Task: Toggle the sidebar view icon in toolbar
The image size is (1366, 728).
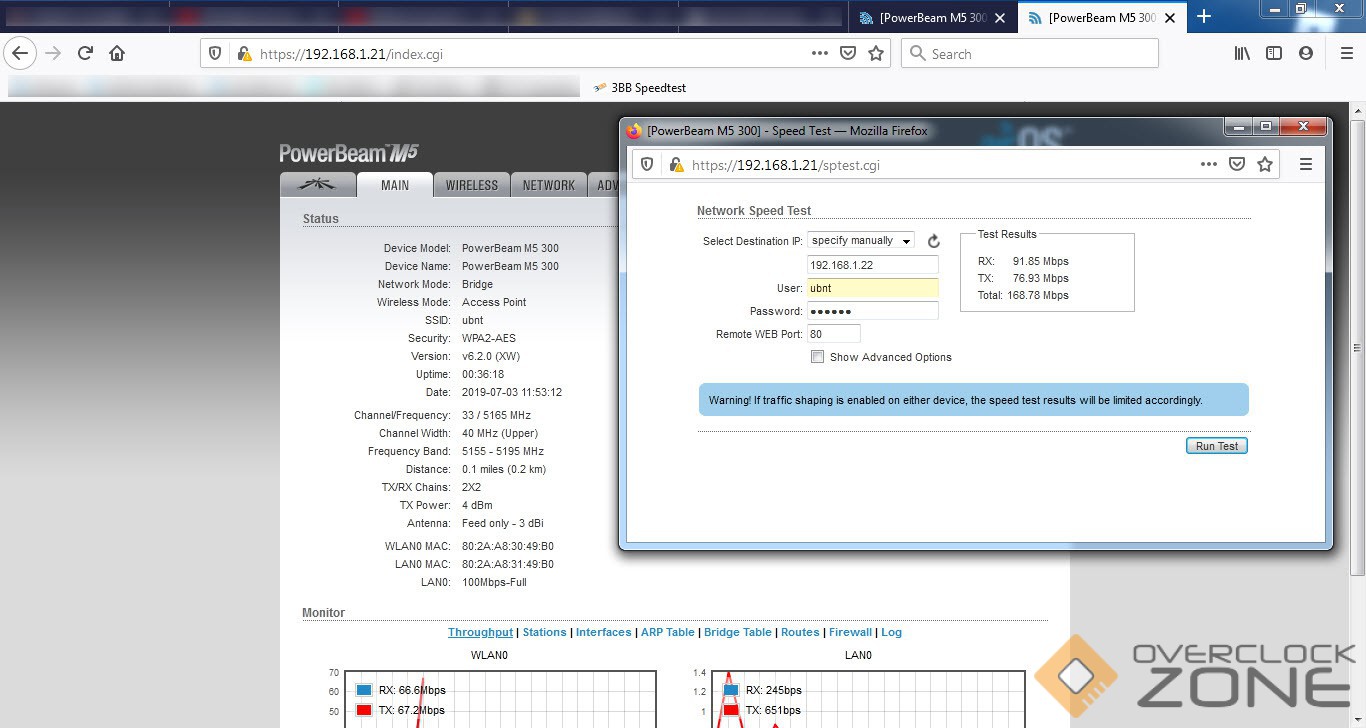Action: tap(1274, 54)
